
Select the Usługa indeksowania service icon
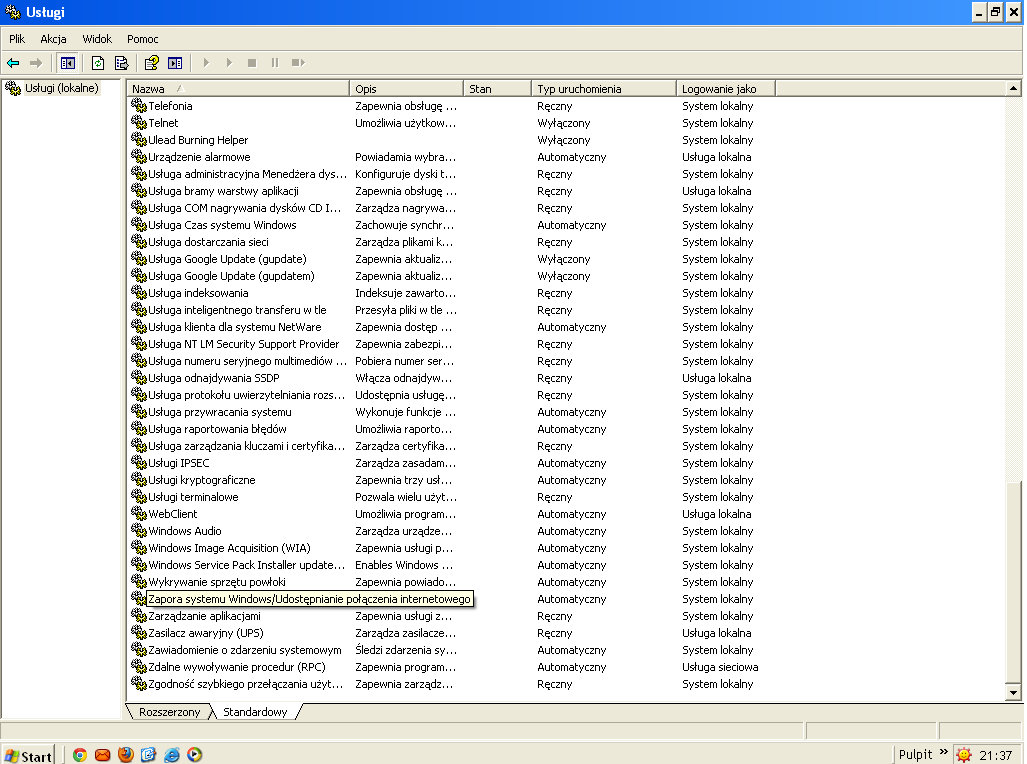pyautogui.click(x=138, y=292)
